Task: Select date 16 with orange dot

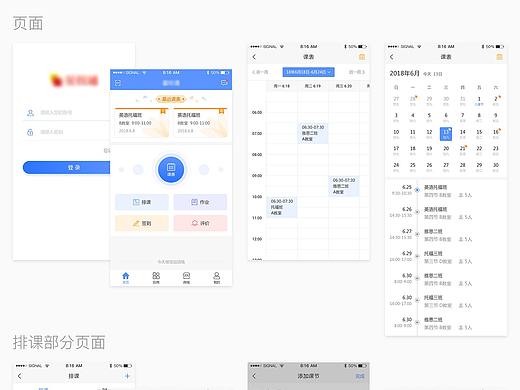Action: (496, 134)
